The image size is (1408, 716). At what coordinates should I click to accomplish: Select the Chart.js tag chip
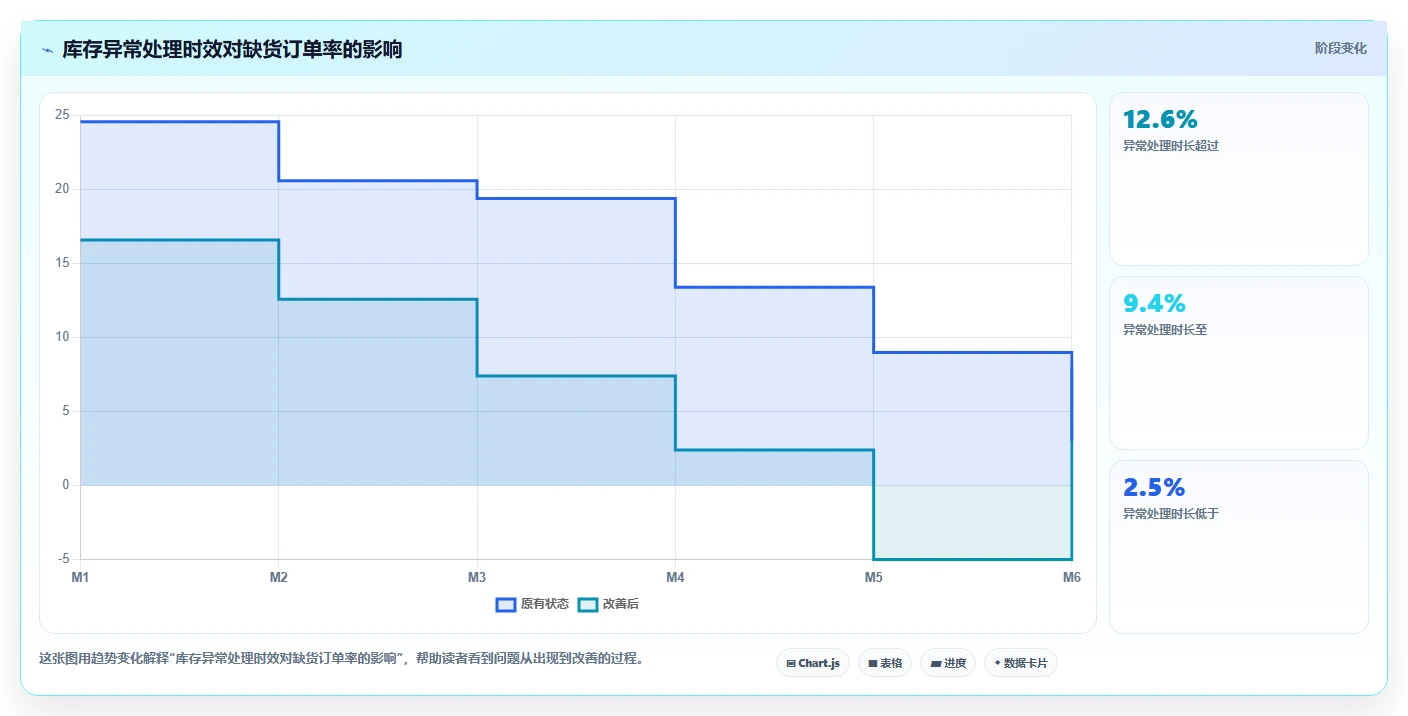point(812,663)
